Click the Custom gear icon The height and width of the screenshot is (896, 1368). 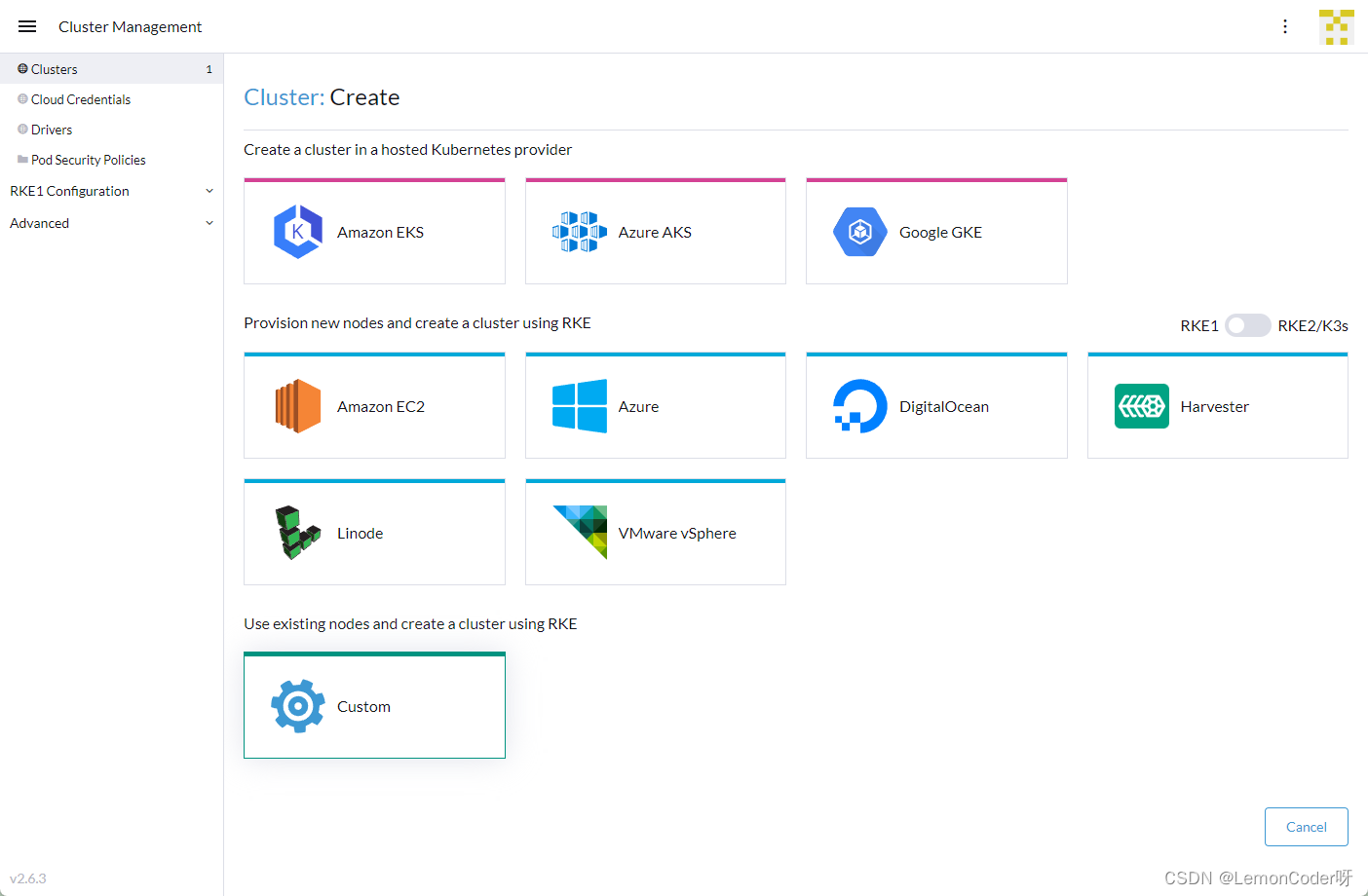click(298, 706)
